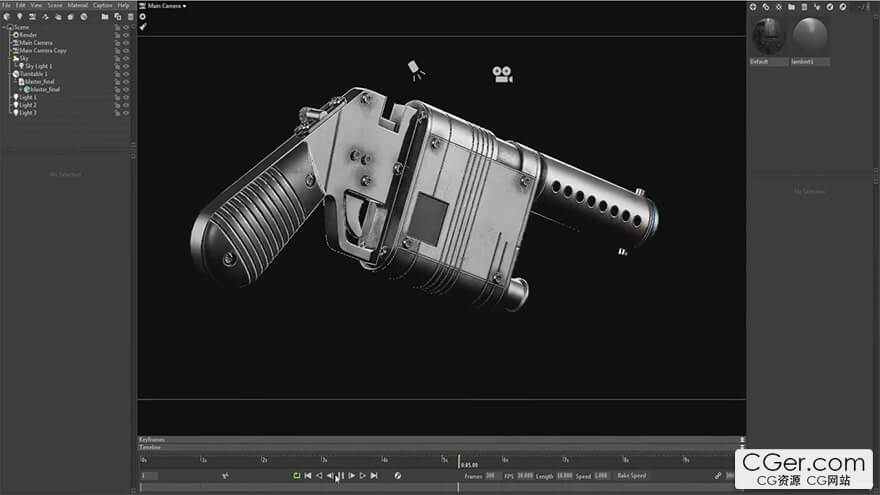Click the viewport settings gear icon
Screen dimensions: 880x495
tap(143, 17)
